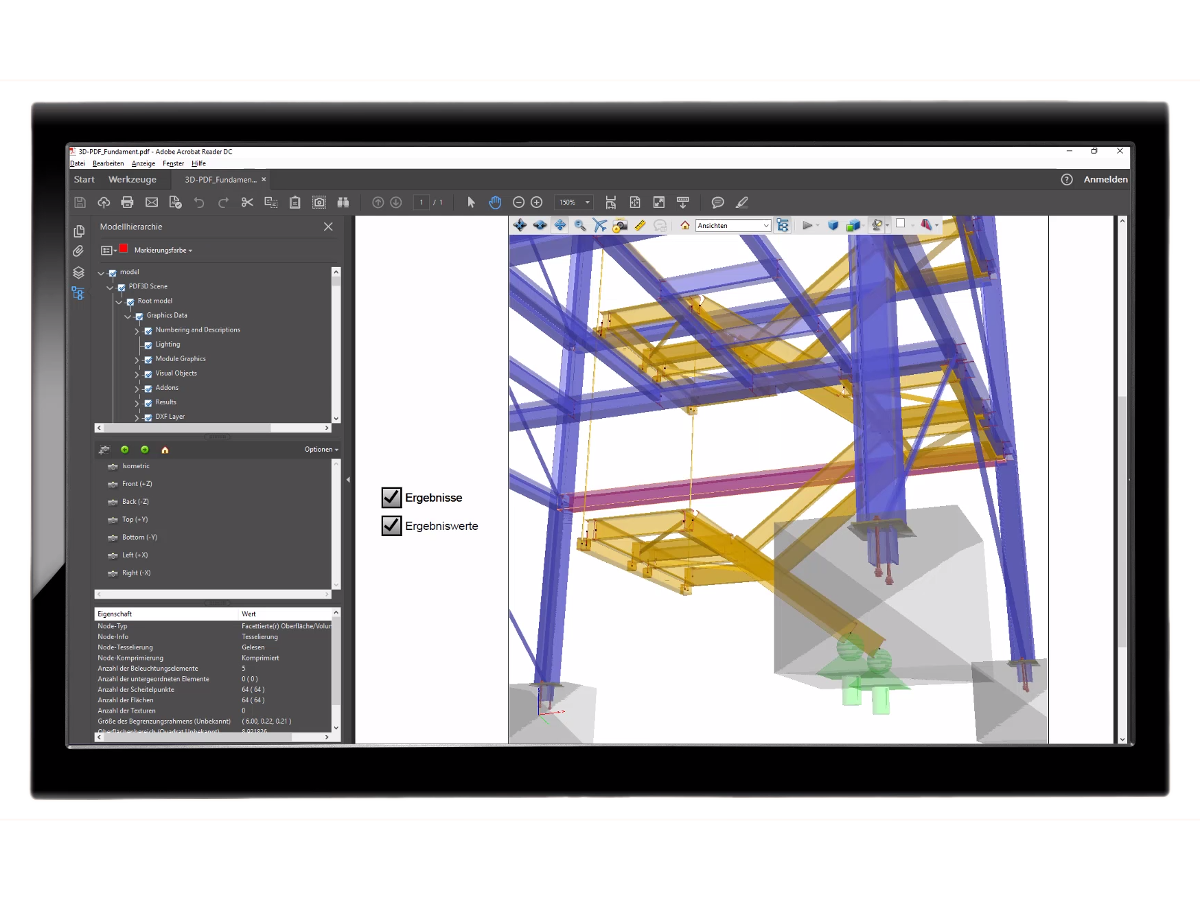The height and width of the screenshot is (900, 1200).
Task: Select the Rotate tool in the 3D toolbar
Action: (x=520, y=224)
